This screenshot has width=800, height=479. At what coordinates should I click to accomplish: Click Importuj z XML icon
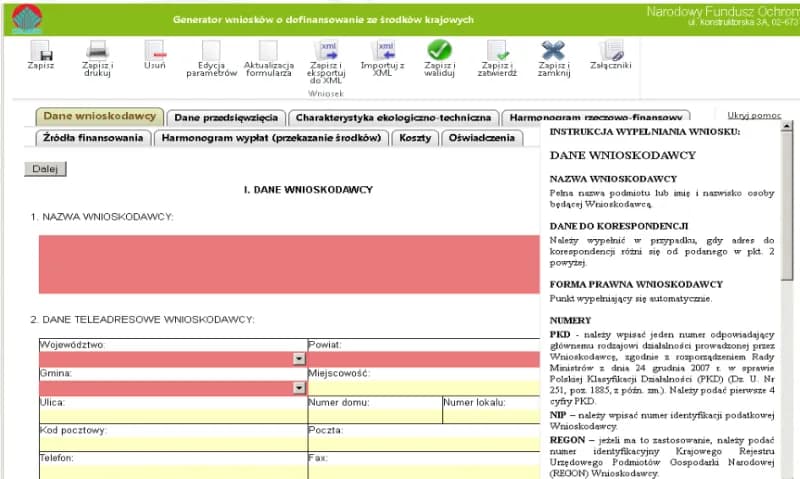click(383, 51)
